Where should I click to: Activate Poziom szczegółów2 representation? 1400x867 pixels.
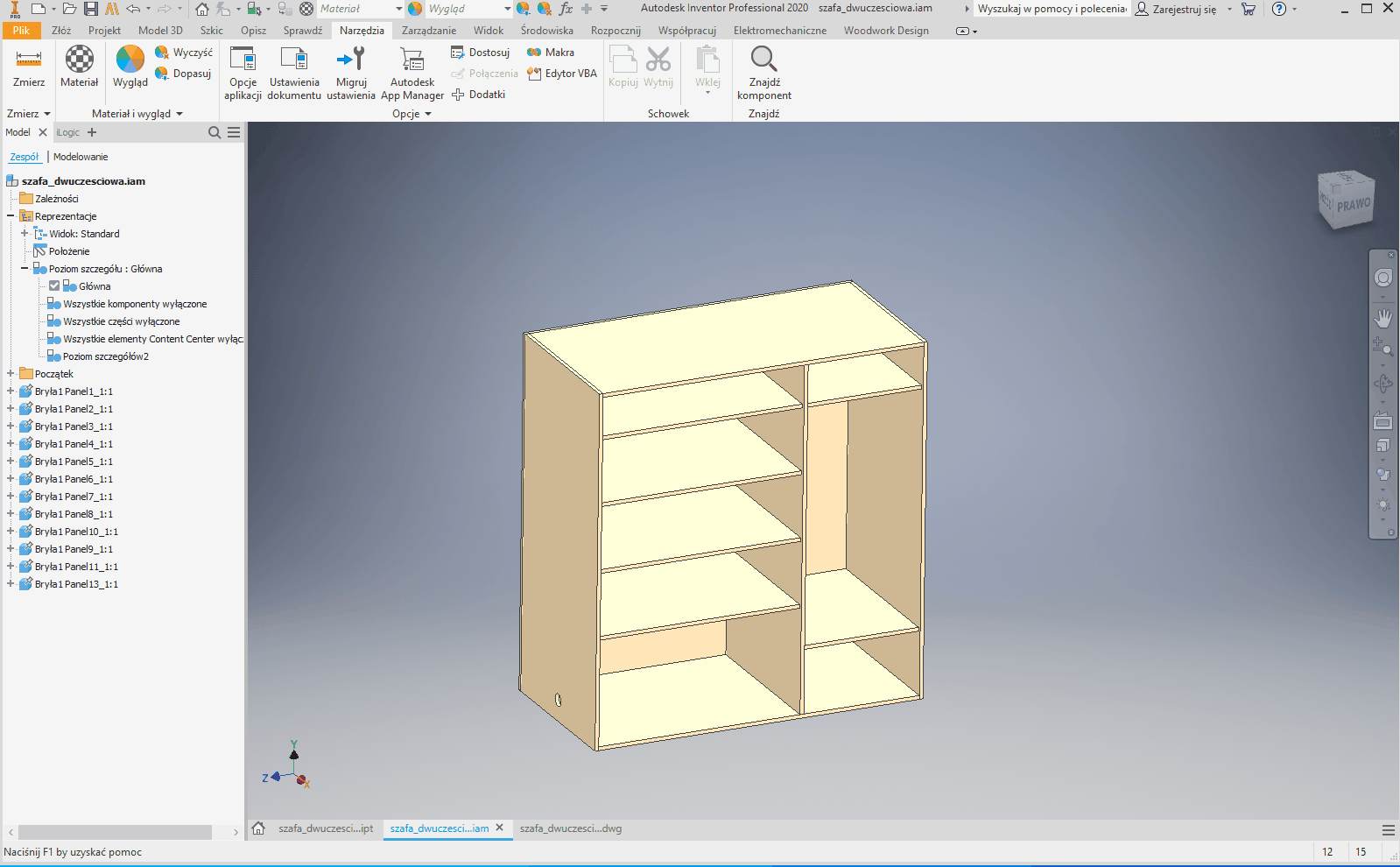point(105,356)
